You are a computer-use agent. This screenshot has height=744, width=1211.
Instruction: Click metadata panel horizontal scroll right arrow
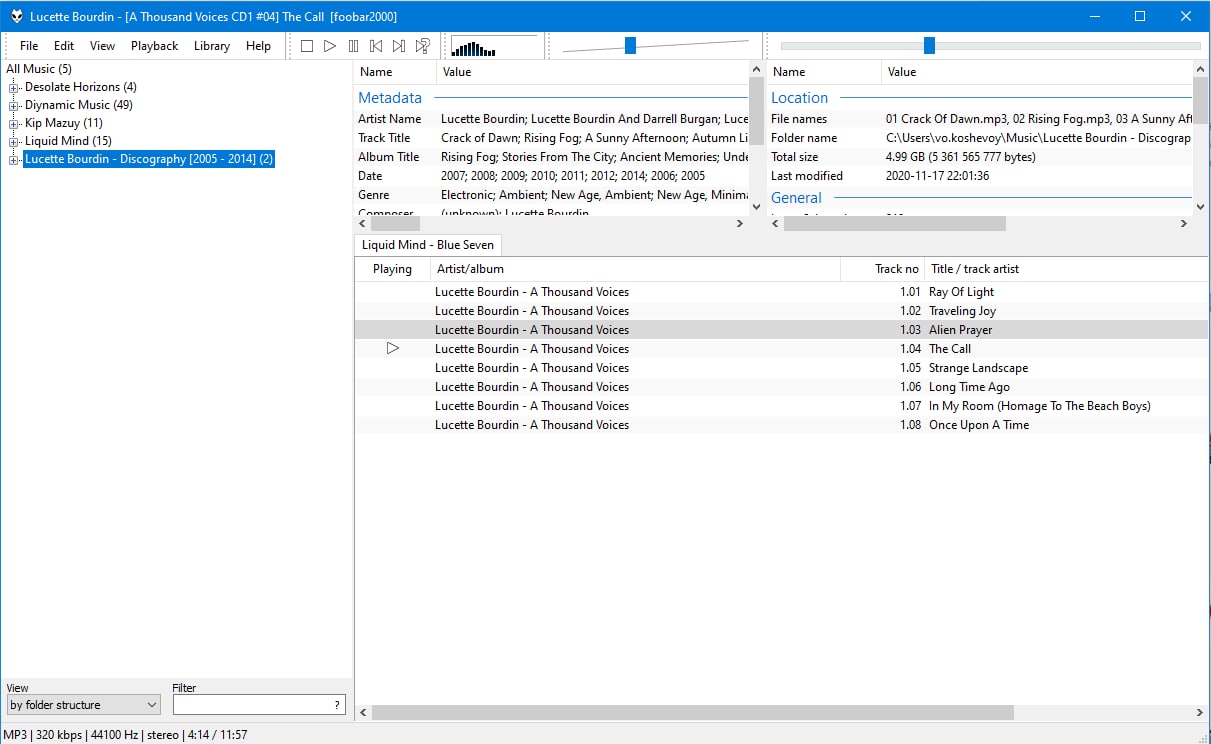[740, 224]
